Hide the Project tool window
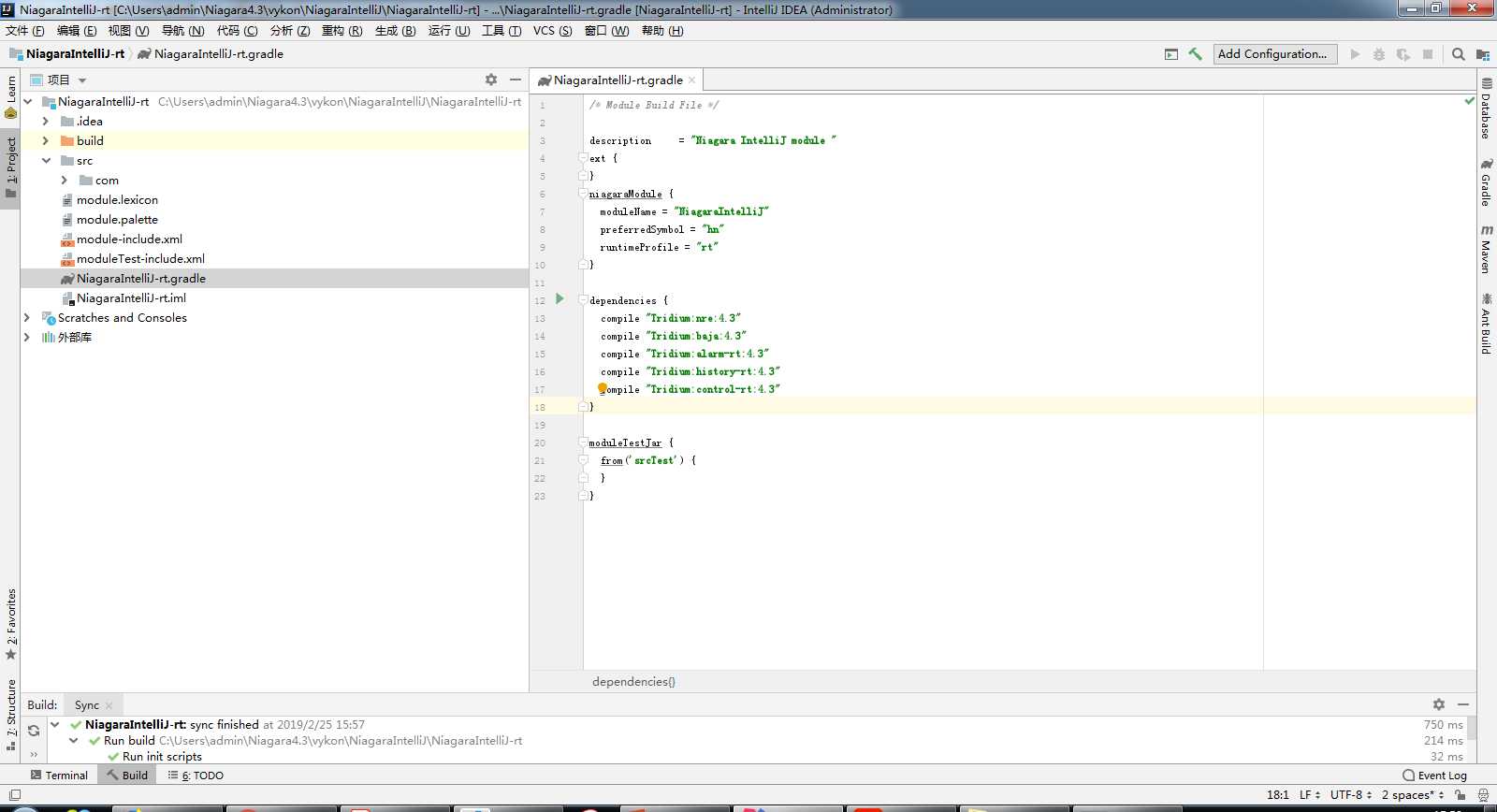 (x=515, y=80)
